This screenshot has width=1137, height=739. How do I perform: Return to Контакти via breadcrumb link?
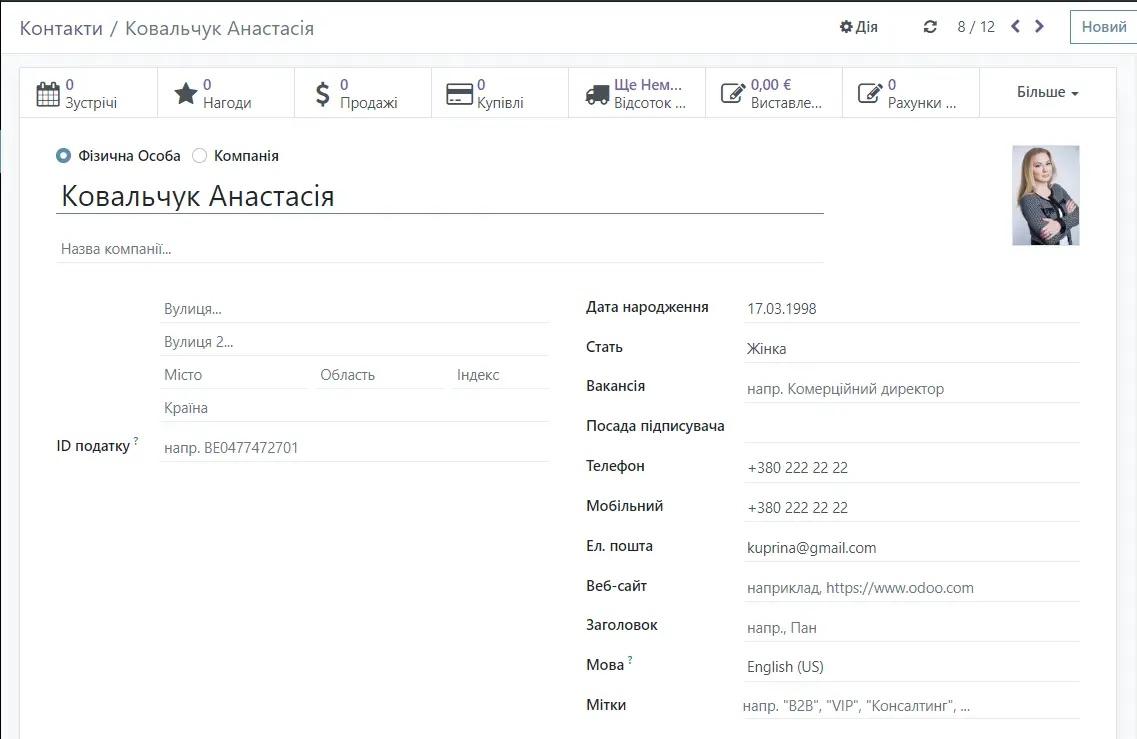(x=62, y=28)
